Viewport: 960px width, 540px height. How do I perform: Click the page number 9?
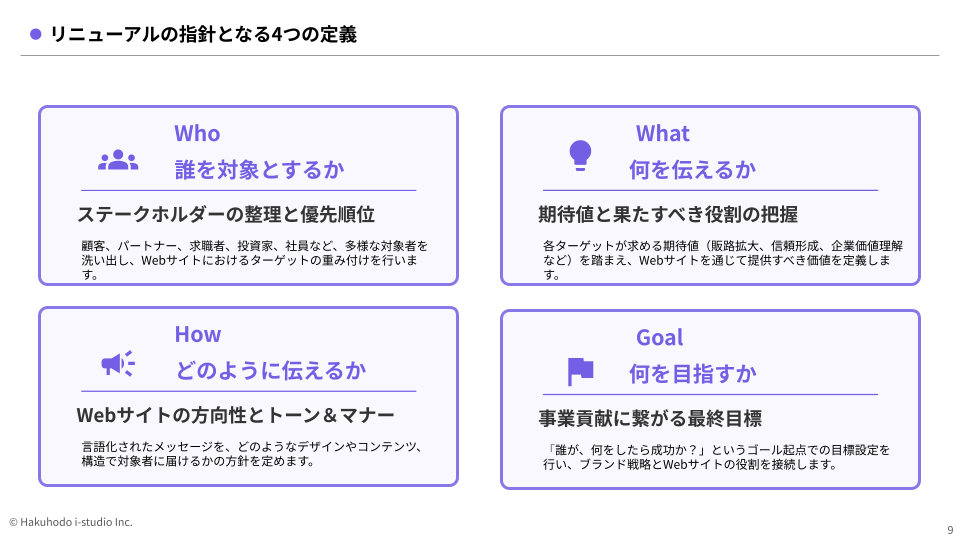(950, 530)
